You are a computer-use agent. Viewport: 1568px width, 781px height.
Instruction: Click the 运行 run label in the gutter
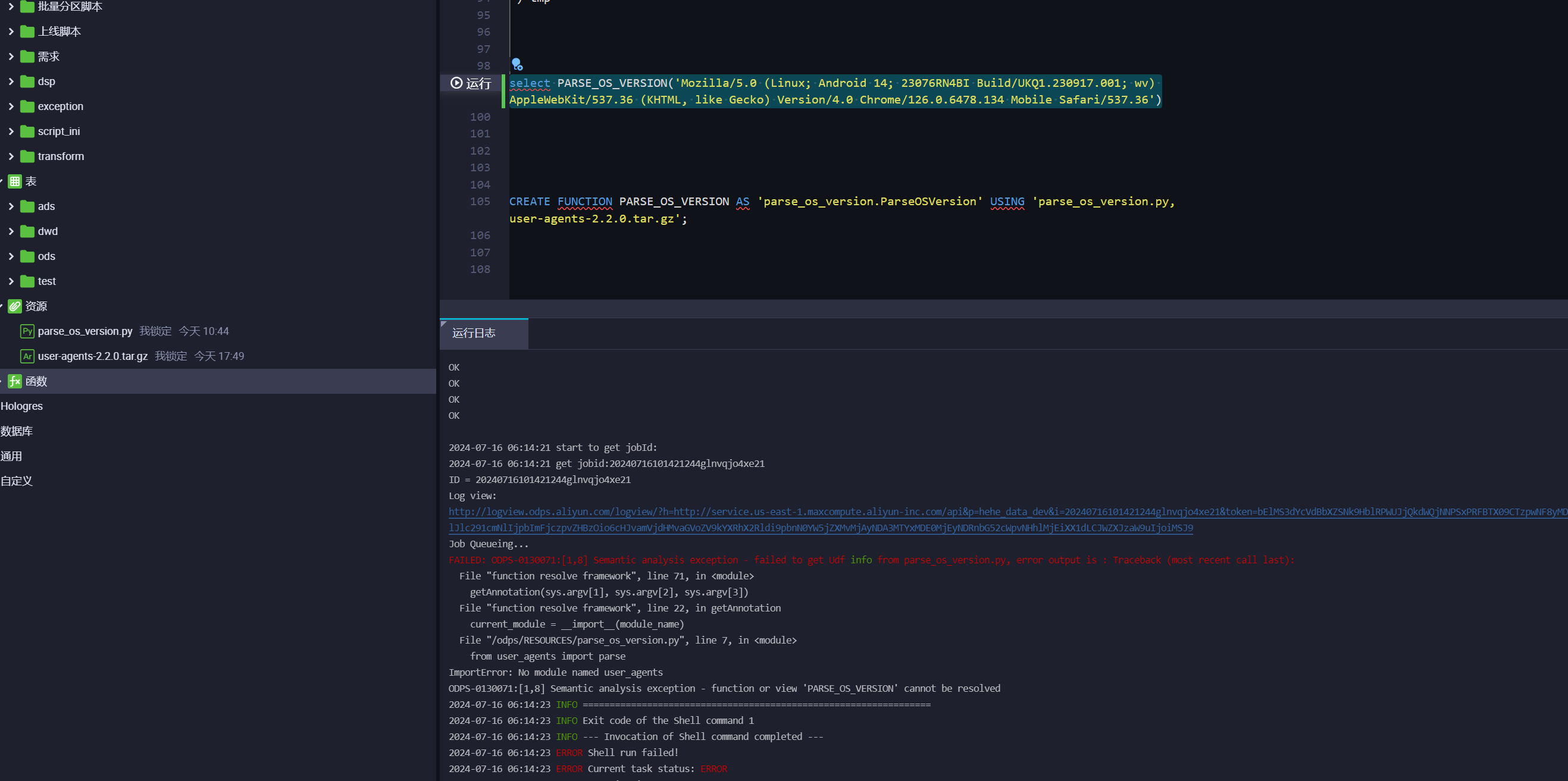coord(478,83)
